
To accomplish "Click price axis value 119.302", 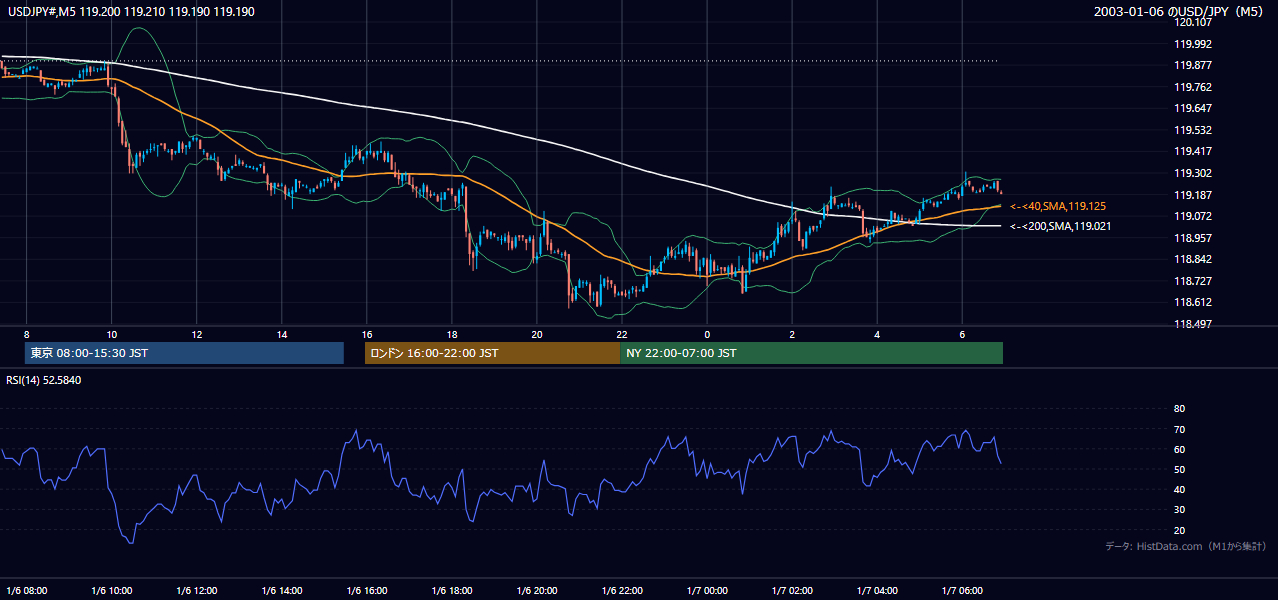I will 1193,173.
